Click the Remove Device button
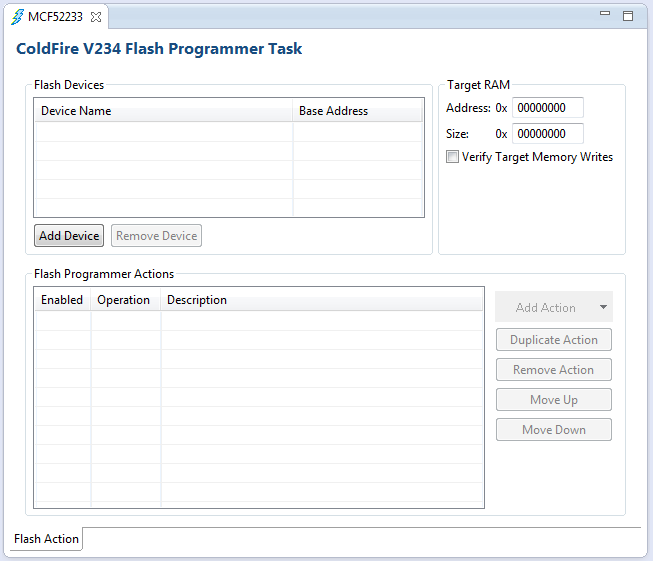Image resolution: width=653 pixels, height=561 pixels. 157,236
